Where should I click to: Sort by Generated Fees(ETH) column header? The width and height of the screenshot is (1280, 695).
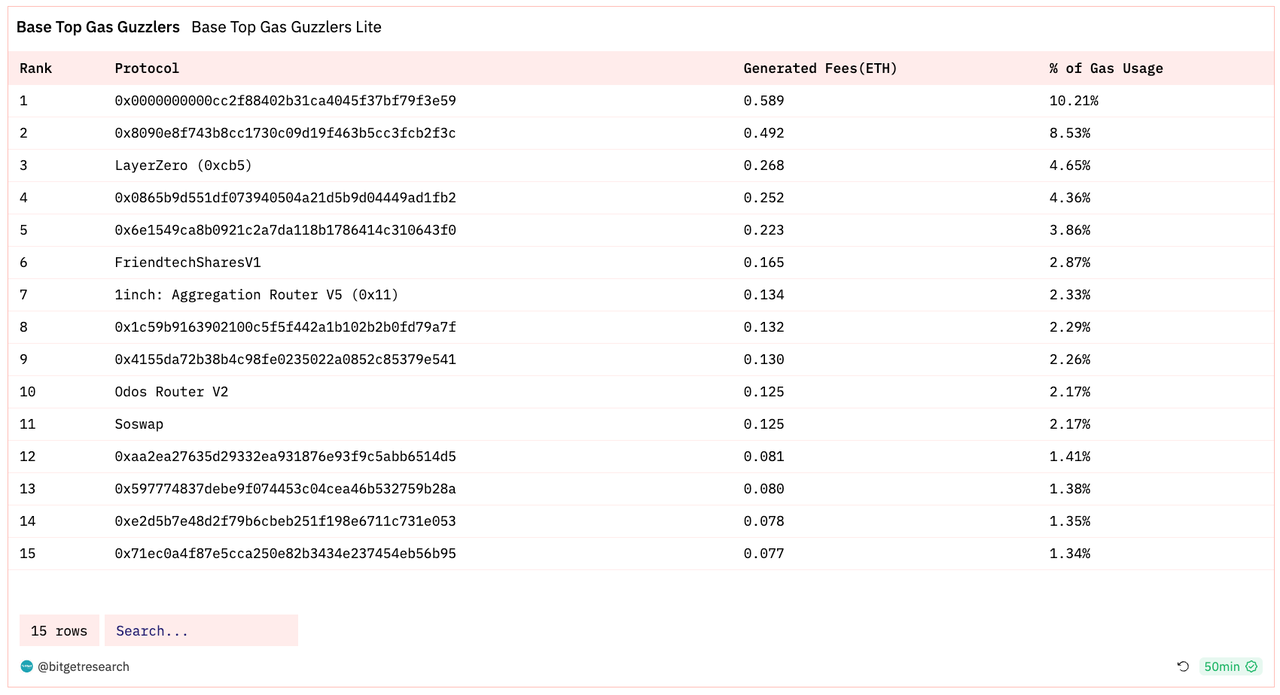[820, 68]
